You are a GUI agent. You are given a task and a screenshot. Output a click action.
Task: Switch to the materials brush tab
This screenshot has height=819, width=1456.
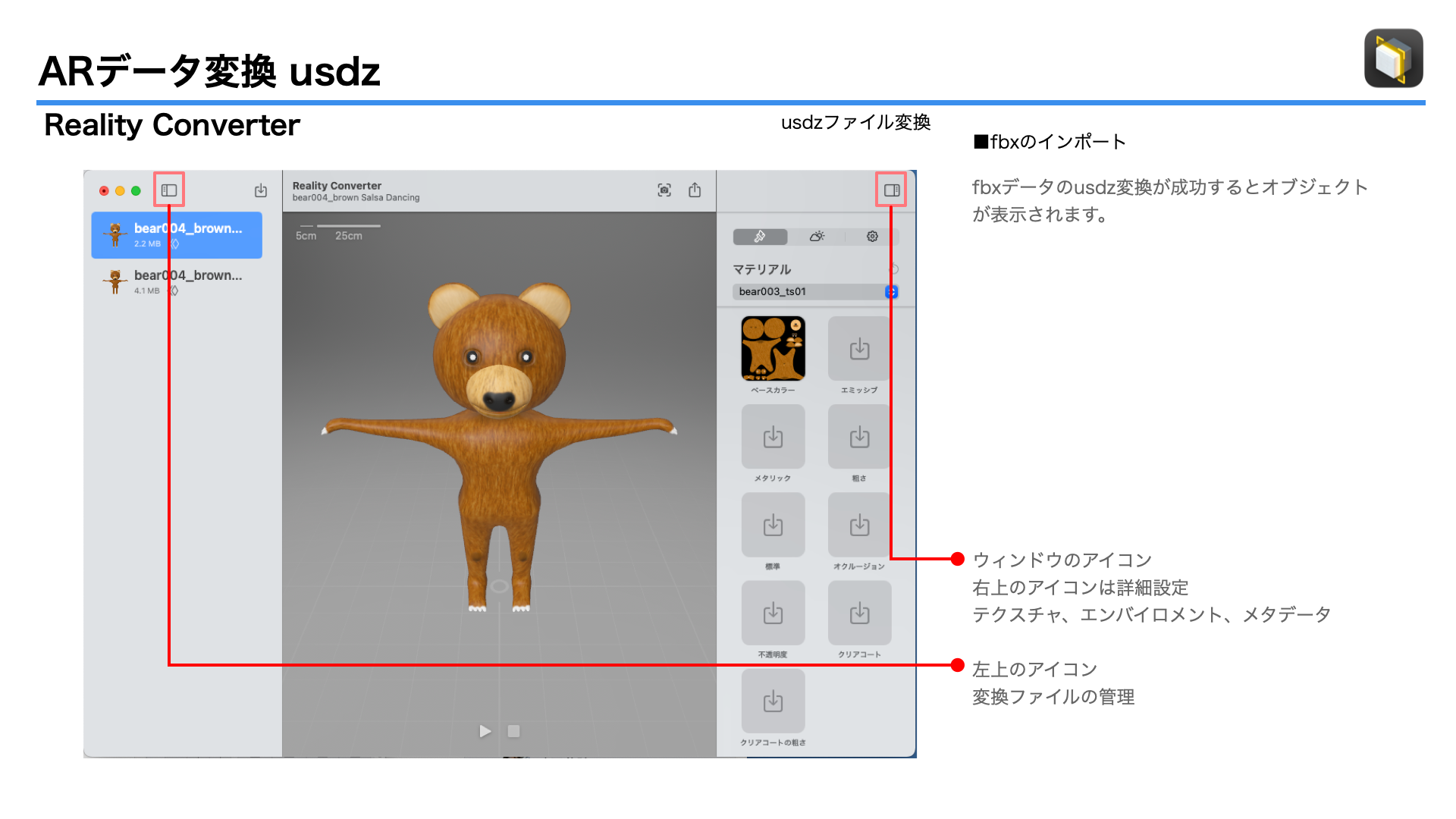[x=760, y=237]
